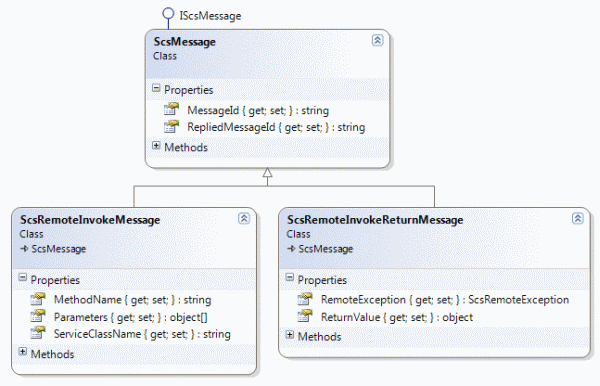Click the MessageId property icon

(x=171, y=109)
